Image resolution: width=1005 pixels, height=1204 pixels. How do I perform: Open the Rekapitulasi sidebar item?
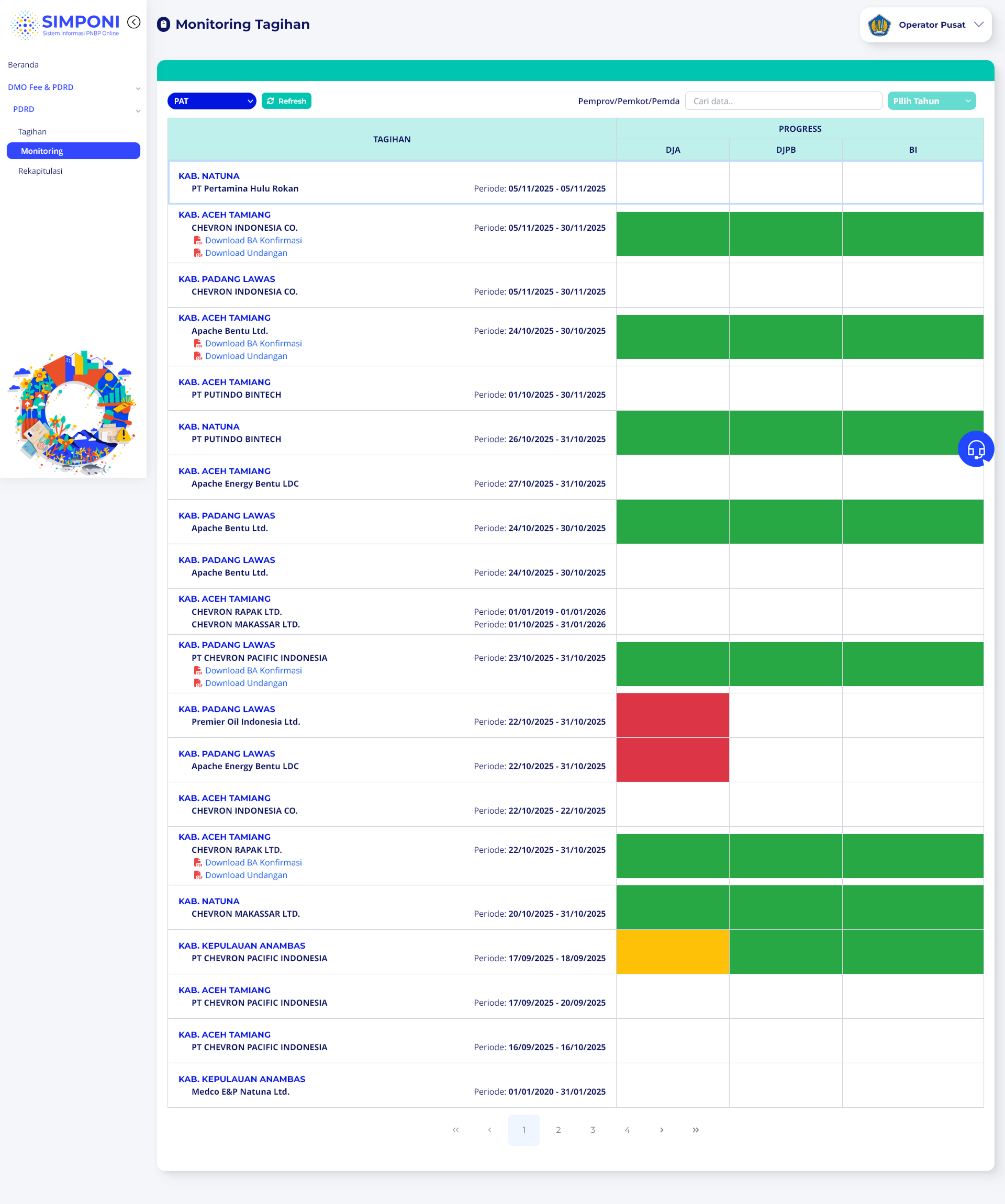pos(40,171)
